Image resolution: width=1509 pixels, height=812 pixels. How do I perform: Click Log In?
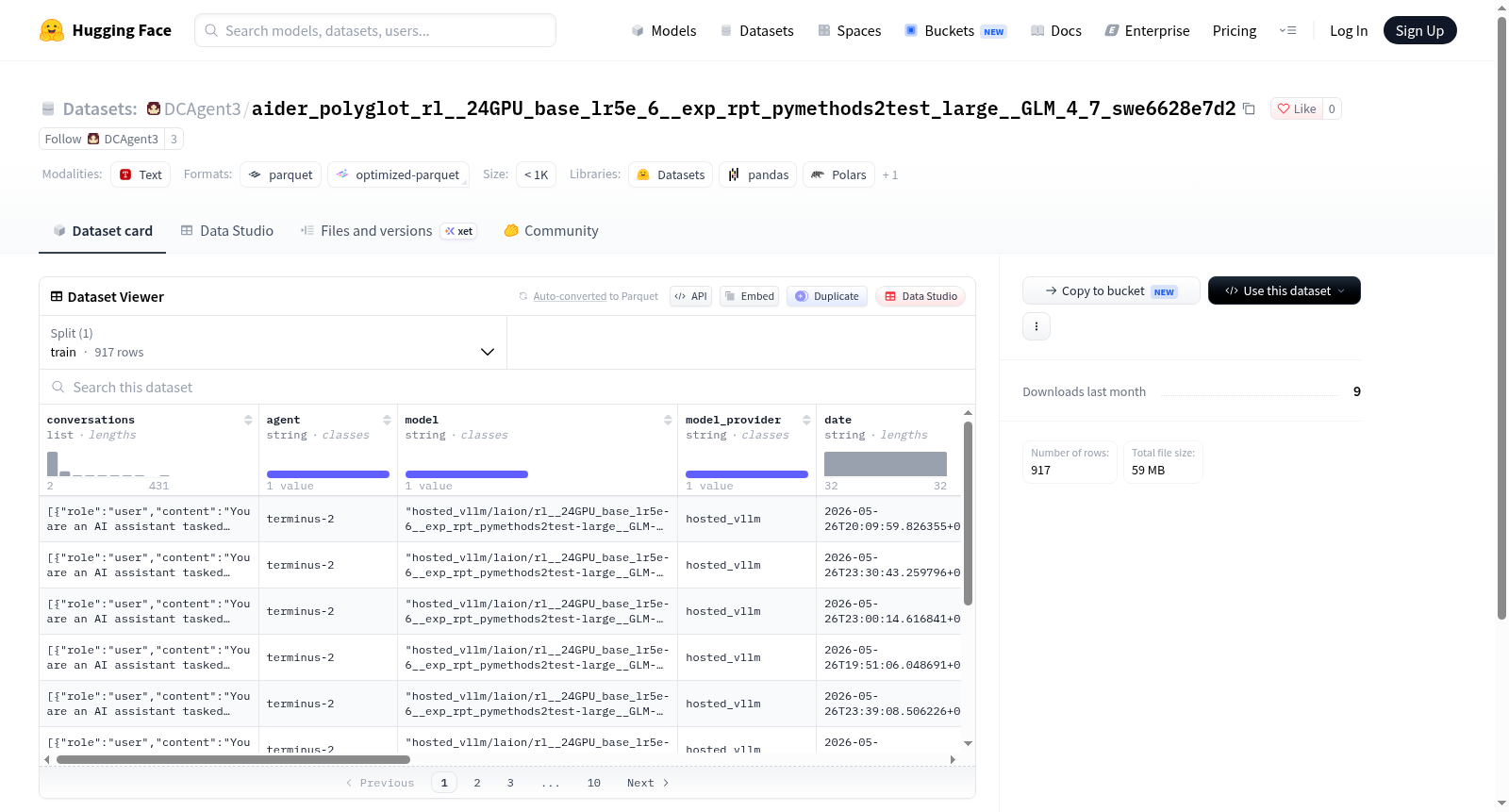coord(1349,31)
